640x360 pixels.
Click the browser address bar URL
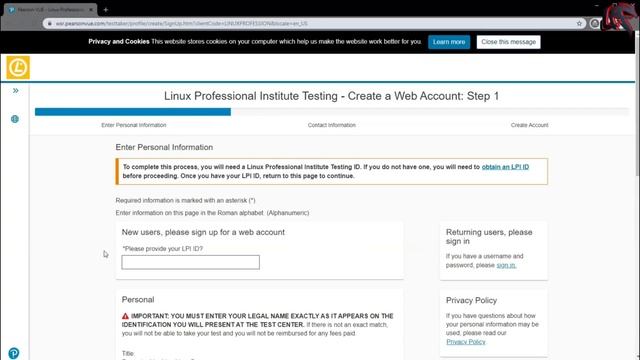182,24
